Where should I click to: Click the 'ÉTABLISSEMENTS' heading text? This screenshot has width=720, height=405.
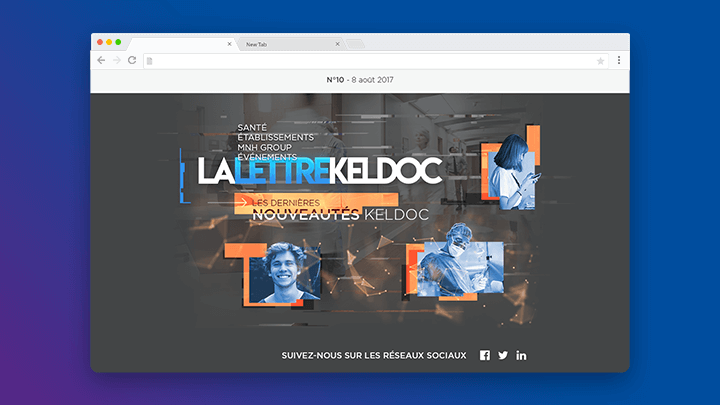(276, 137)
